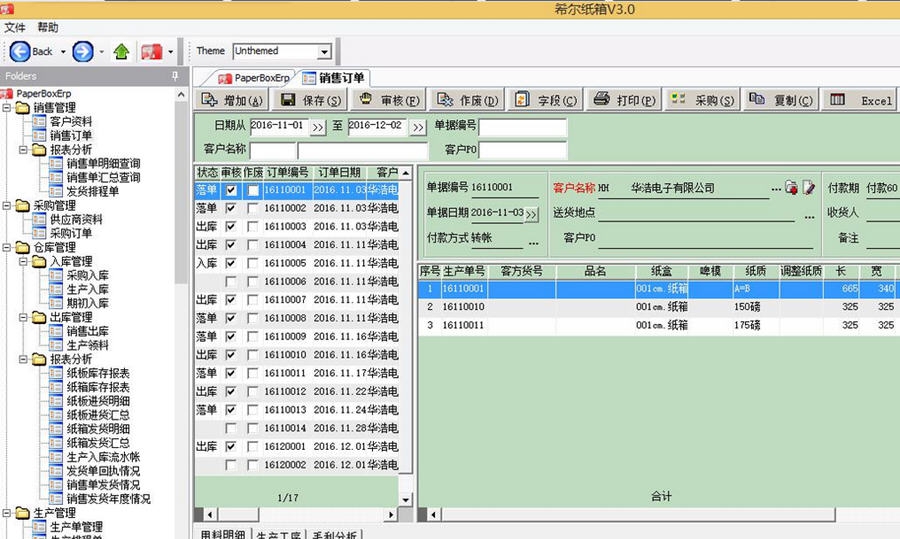This screenshot has height=539, width=900.
Task: Open 客户资料 in the tree
Action: pos(71,121)
